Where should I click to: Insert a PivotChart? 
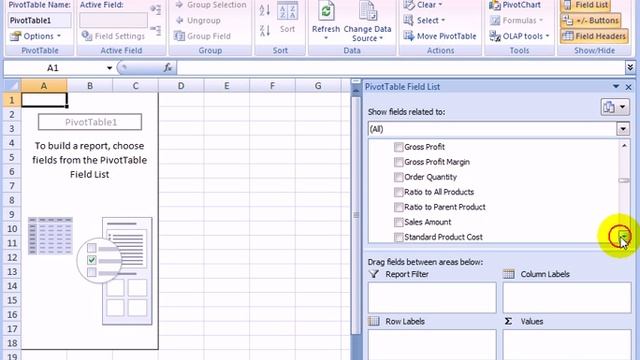(x=515, y=5)
